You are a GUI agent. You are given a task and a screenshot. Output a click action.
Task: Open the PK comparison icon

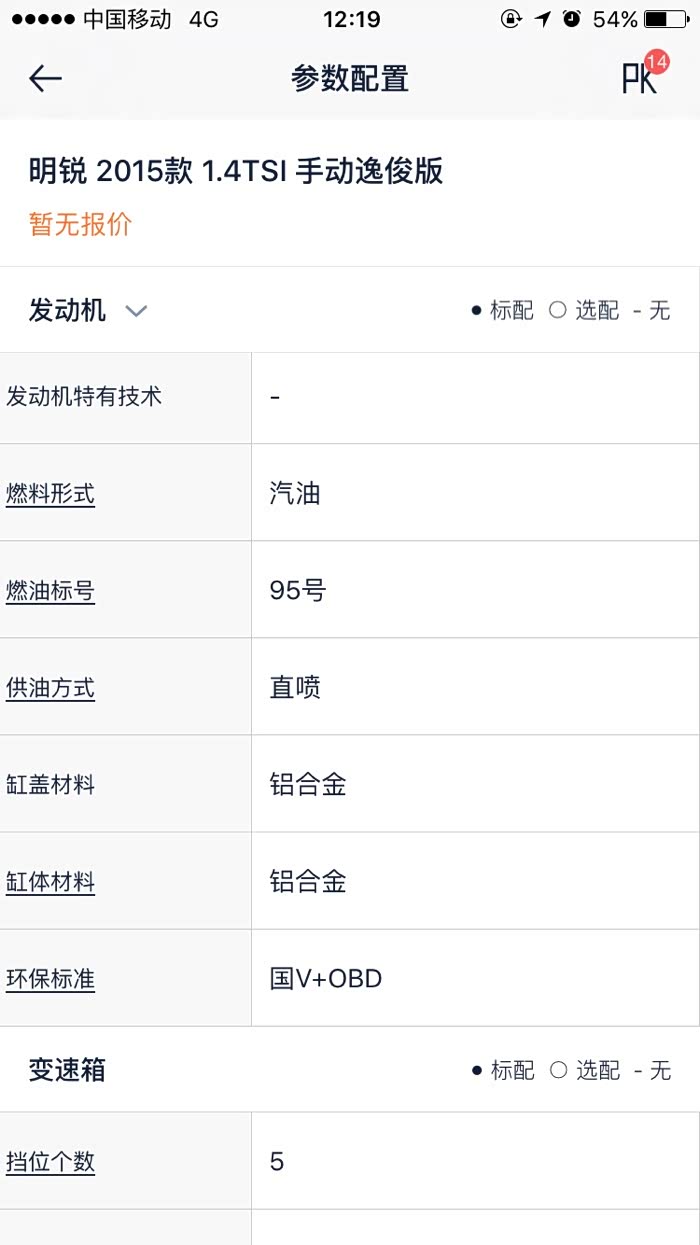point(638,81)
